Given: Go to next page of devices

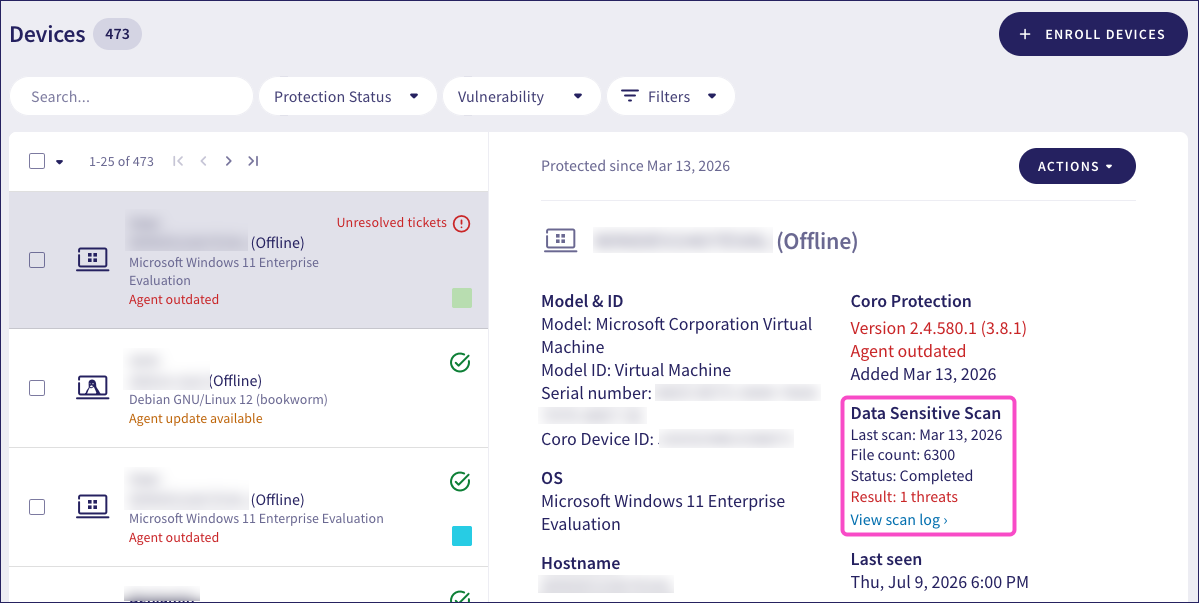Looking at the screenshot, I should point(228,161).
